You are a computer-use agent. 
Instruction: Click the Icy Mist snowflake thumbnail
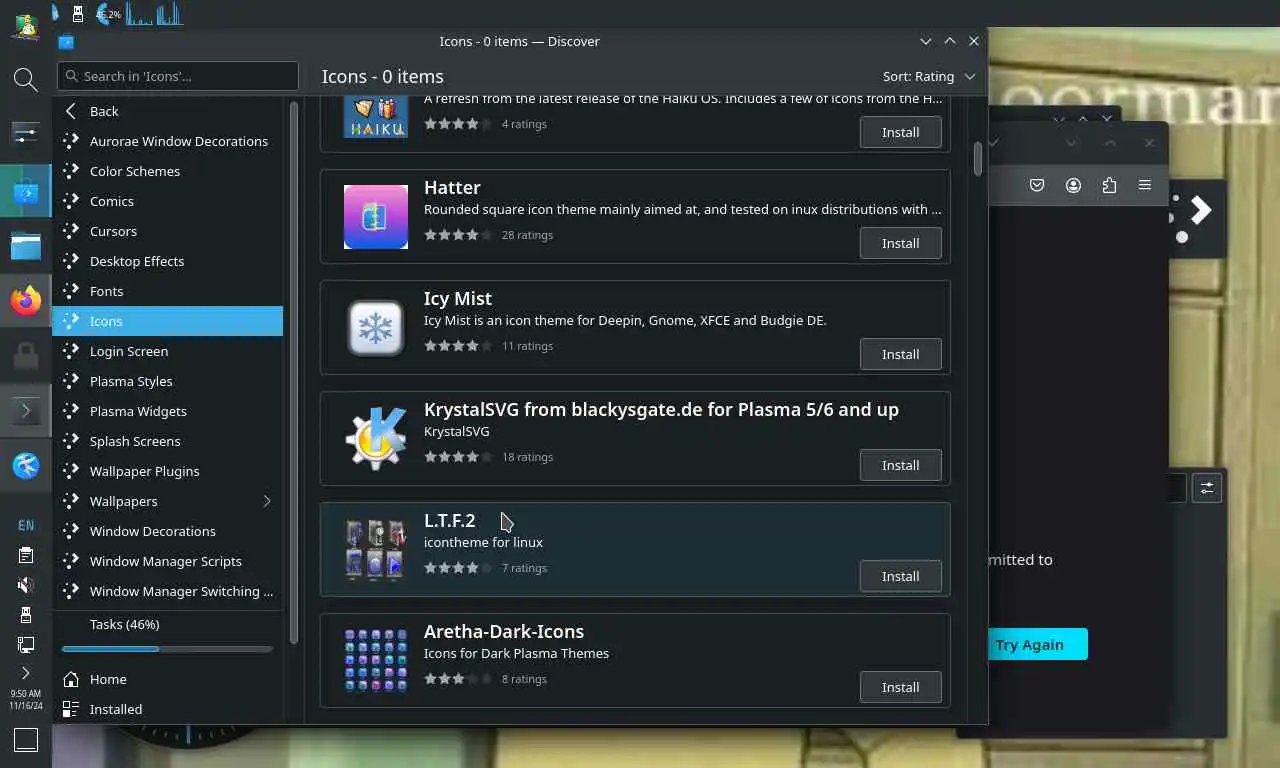(375, 328)
